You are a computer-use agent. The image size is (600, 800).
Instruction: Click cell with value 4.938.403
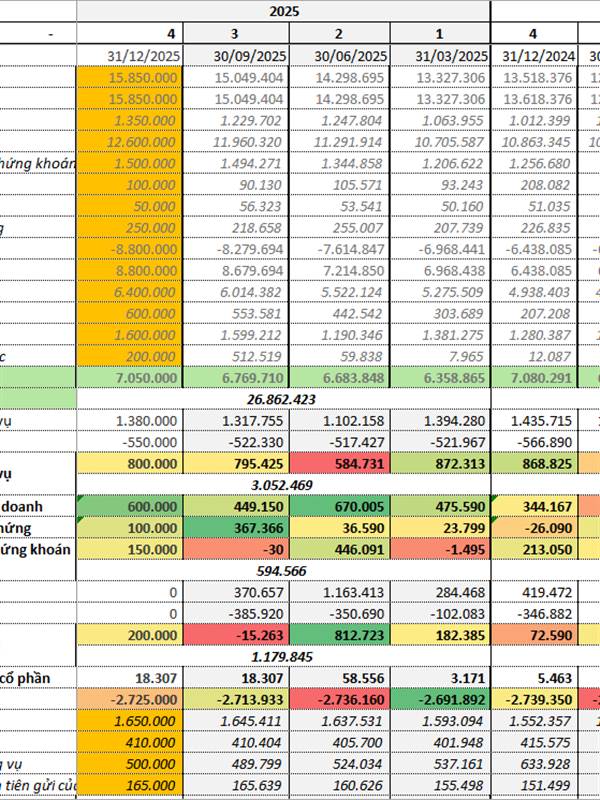pyautogui.click(x=534, y=291)
